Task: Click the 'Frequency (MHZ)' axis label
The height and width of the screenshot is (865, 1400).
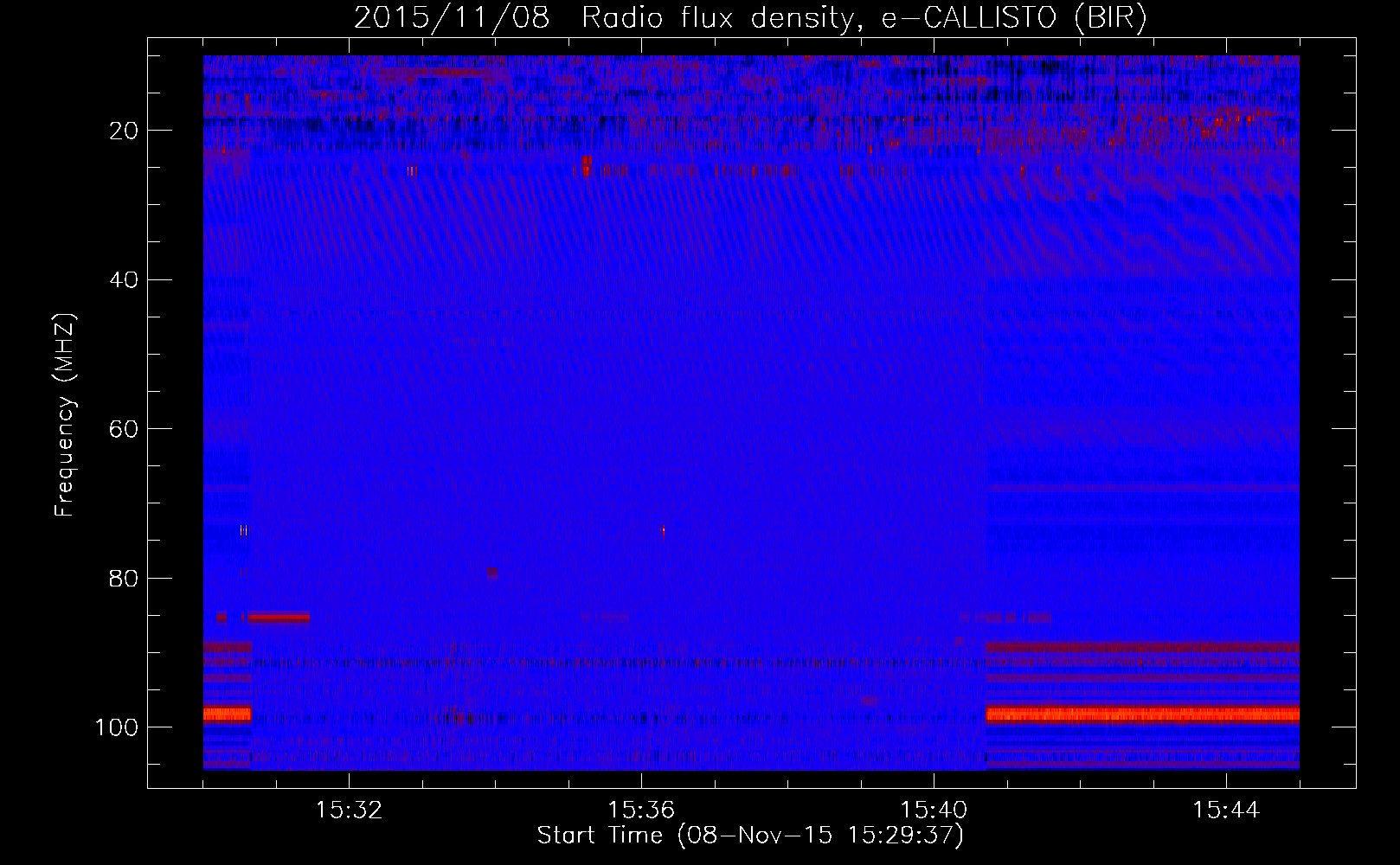Action: (x=65, y=415)
